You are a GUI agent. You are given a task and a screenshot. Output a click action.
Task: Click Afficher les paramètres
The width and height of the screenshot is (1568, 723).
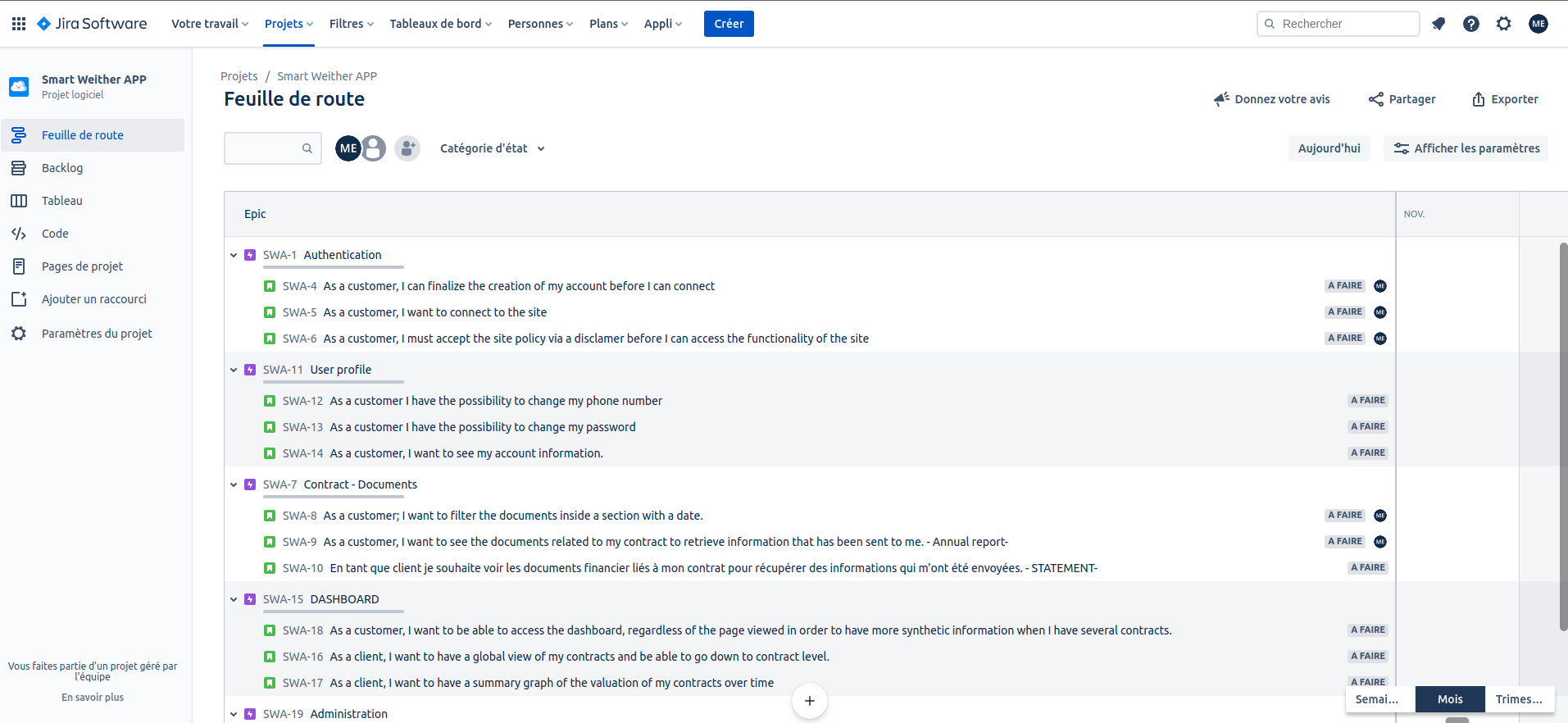(x=1466, y=148)
